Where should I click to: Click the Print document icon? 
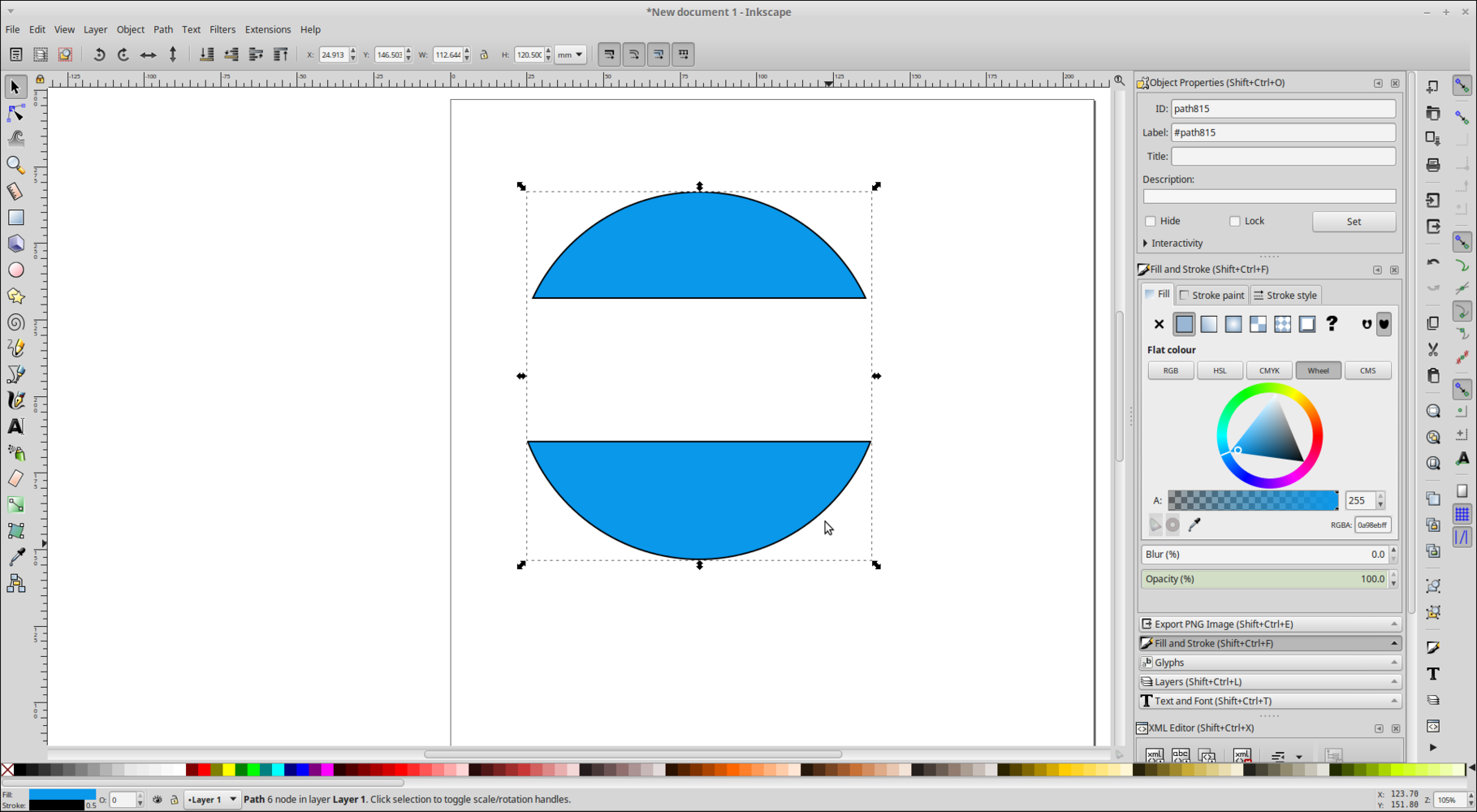(1433, 165)
